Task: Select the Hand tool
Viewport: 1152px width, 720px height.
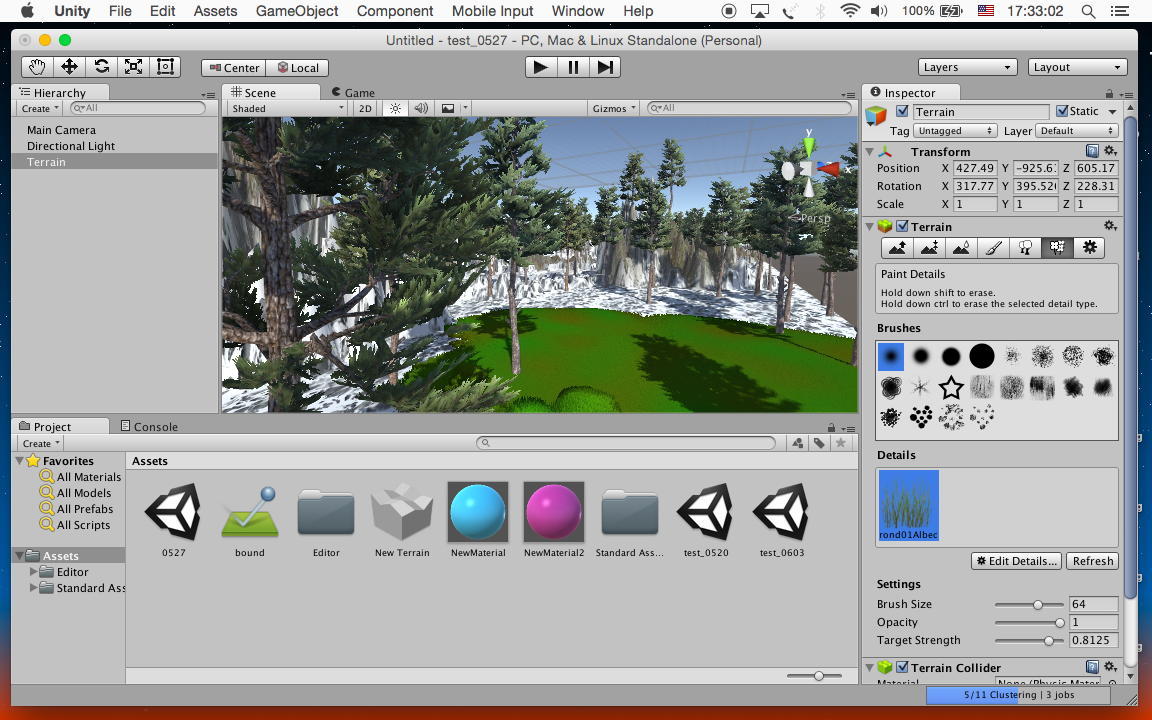Action: [37, 67]
